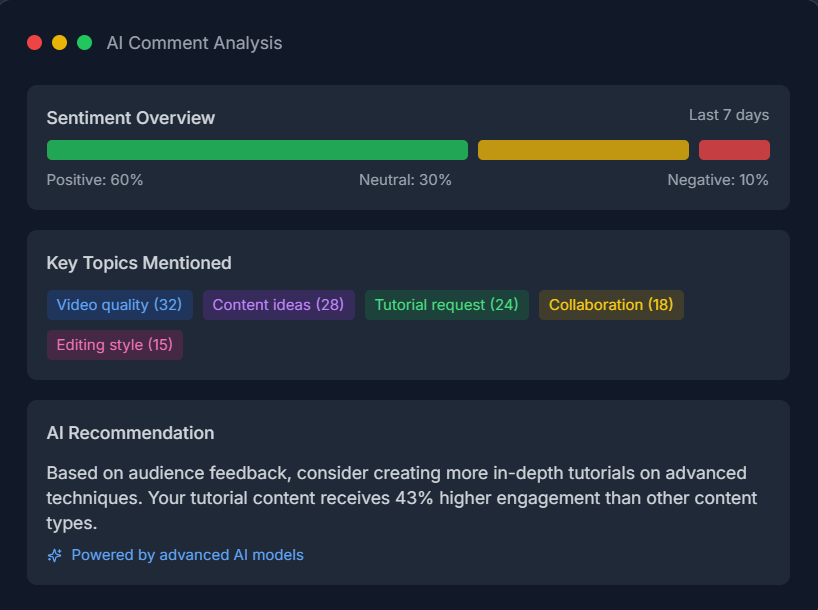Click the green maximize window dot
This screenshot has height=610, width=818.
click(x=84, y=43)
